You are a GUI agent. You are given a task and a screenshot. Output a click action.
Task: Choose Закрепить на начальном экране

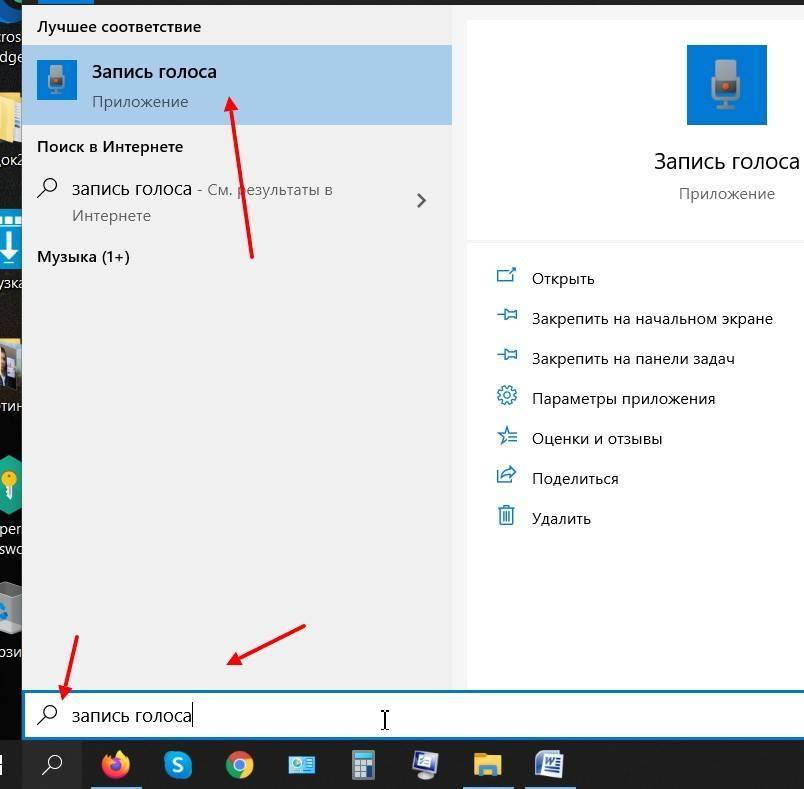click(x=651, y=319)
